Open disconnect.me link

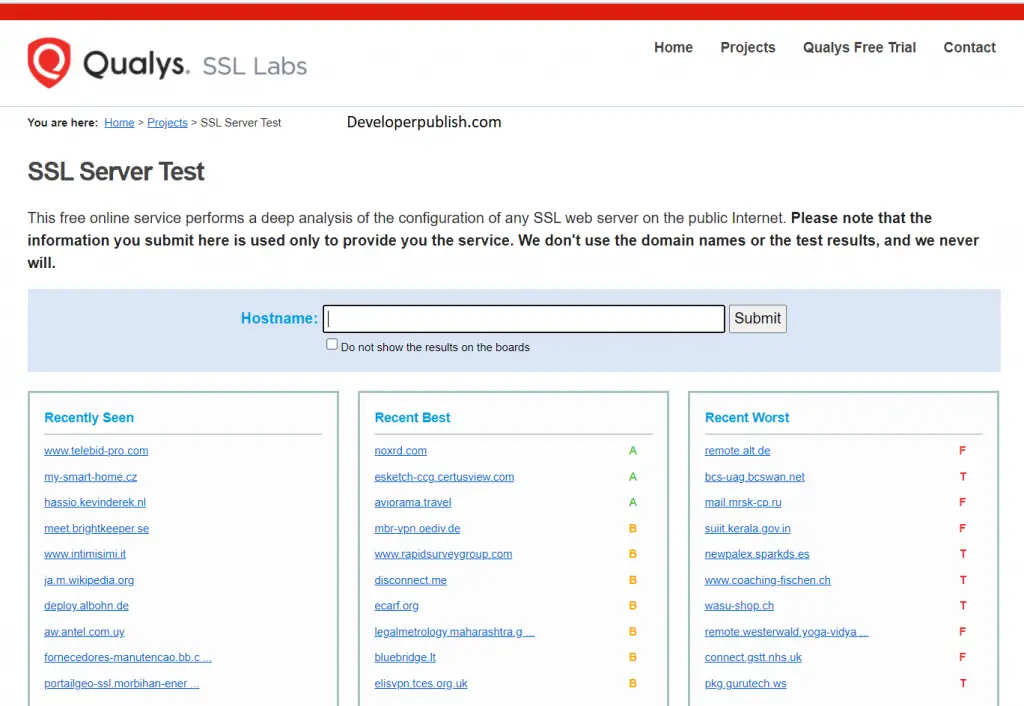(x=411, y=580)
